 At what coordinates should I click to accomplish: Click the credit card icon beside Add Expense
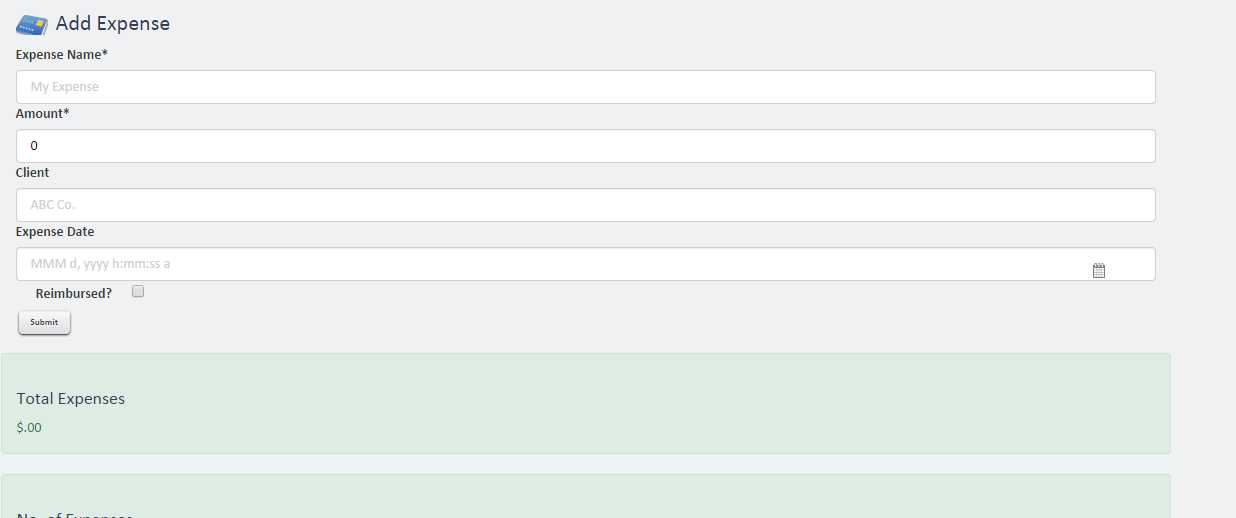point(32,24)
